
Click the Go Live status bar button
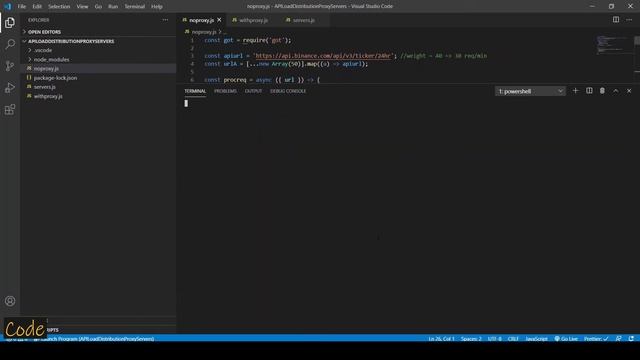(566, 339)
